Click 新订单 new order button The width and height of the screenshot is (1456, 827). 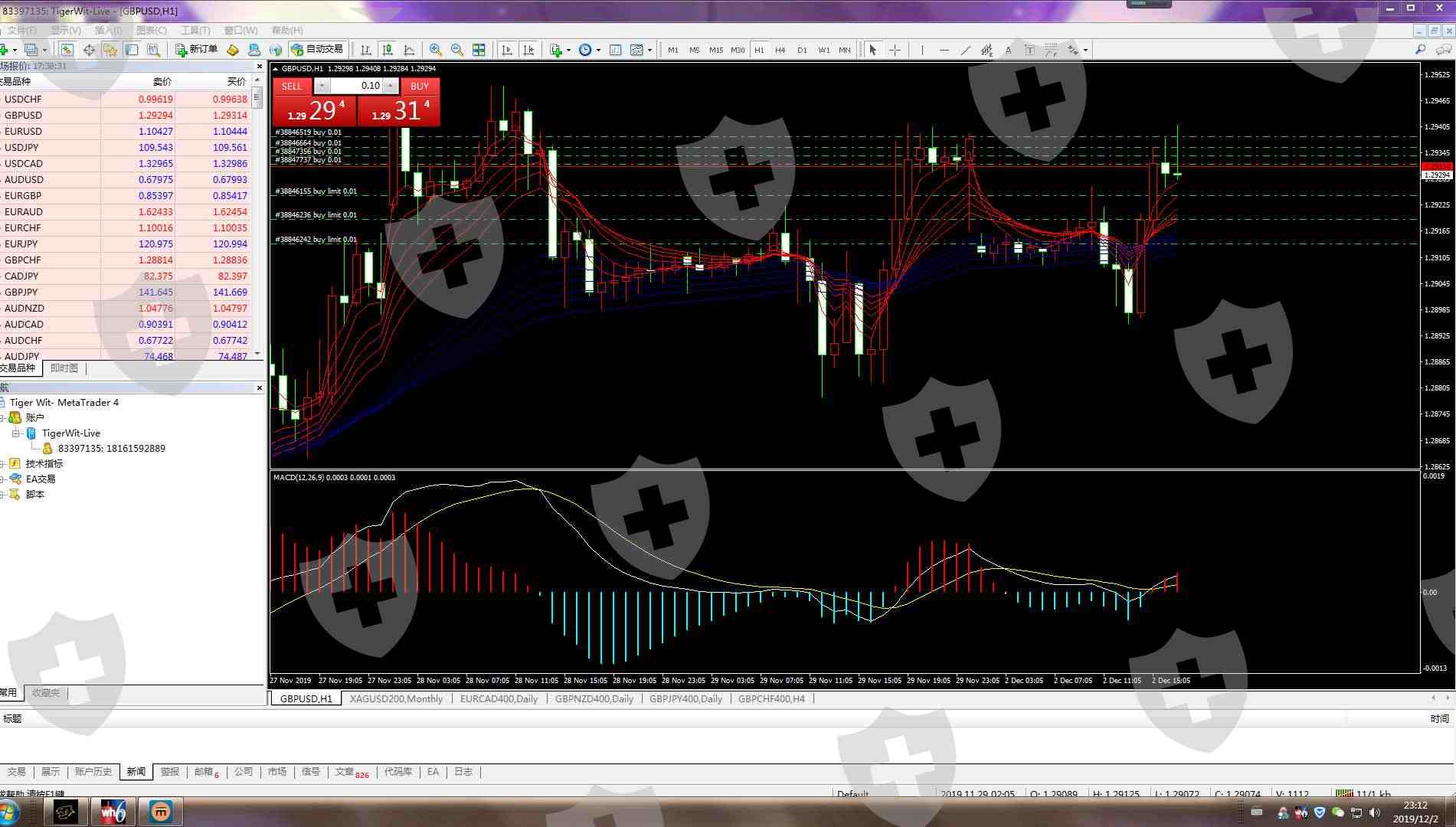tap(196, 50)
